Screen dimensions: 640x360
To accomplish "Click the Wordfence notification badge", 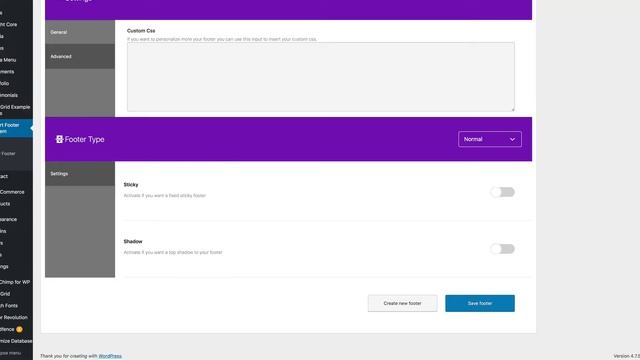I will [19, 329].
